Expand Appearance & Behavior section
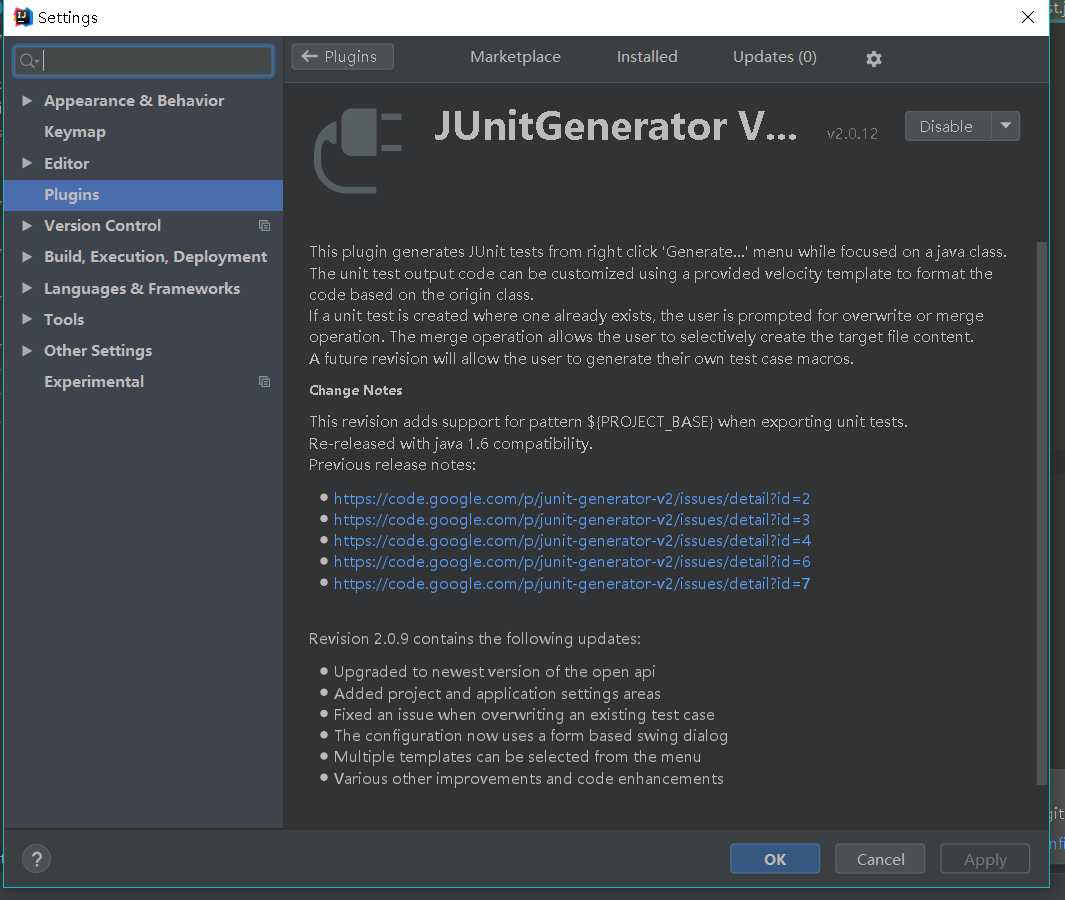 [26, 101]
